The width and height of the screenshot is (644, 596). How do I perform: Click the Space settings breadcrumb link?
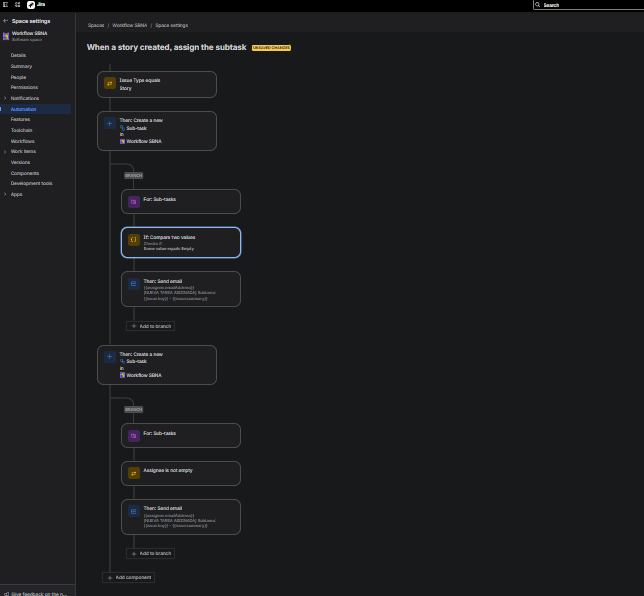coord(171,25)
